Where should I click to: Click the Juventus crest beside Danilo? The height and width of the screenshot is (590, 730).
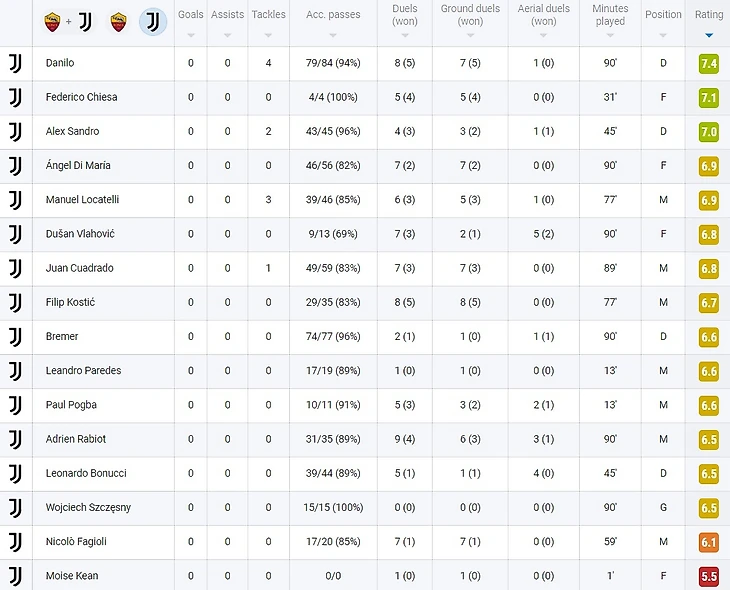pos(15,63)
